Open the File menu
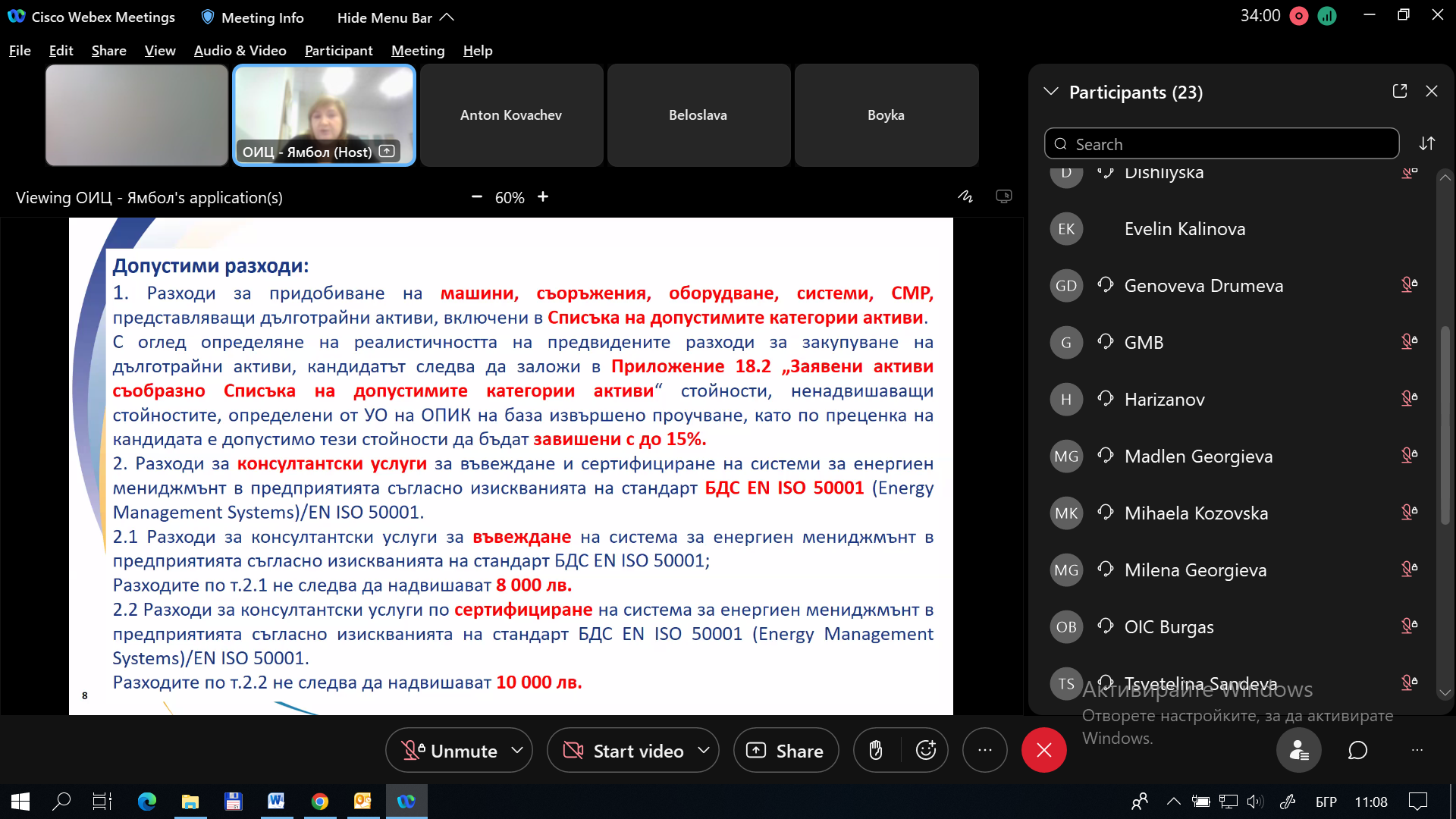Image resolution: width=1456 pixels, height=819 pixels. (20, 50)
